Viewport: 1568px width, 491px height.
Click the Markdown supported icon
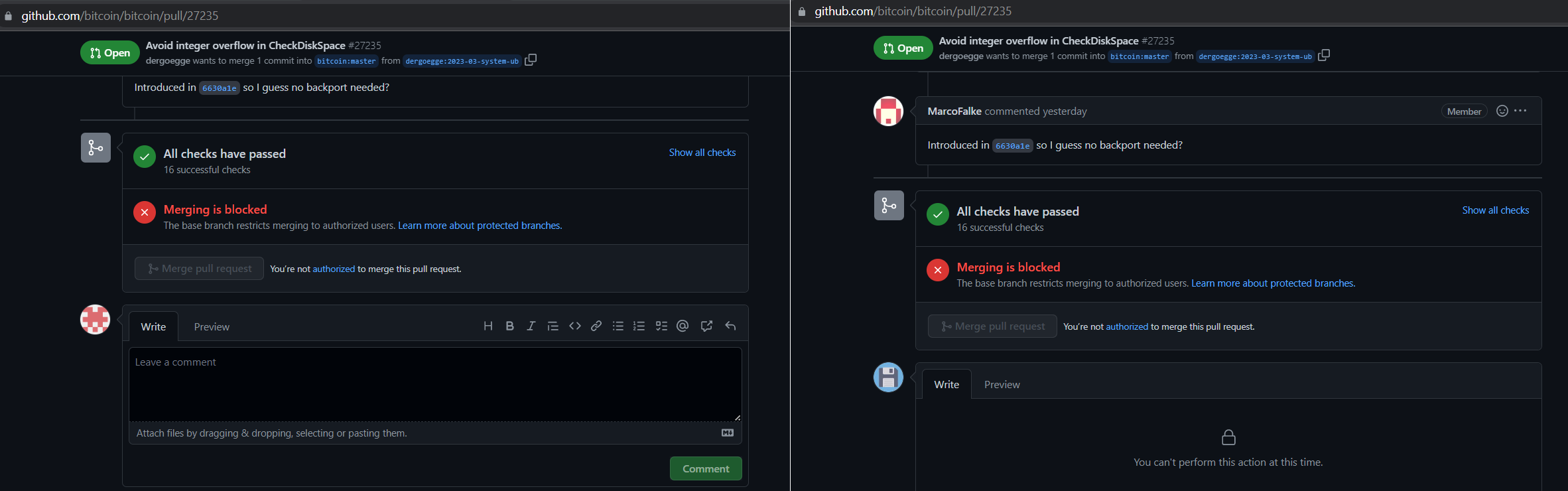(x=728, y=433)
